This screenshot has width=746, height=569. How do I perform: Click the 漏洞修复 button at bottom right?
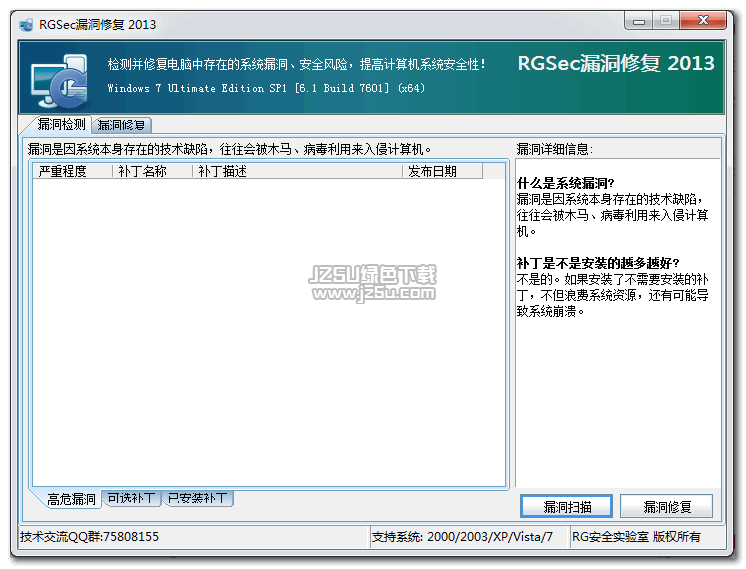pos(667,507)
